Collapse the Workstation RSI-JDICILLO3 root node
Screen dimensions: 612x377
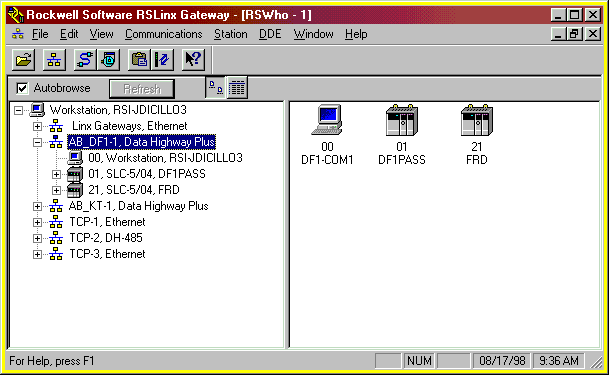[x=18, y=110]
